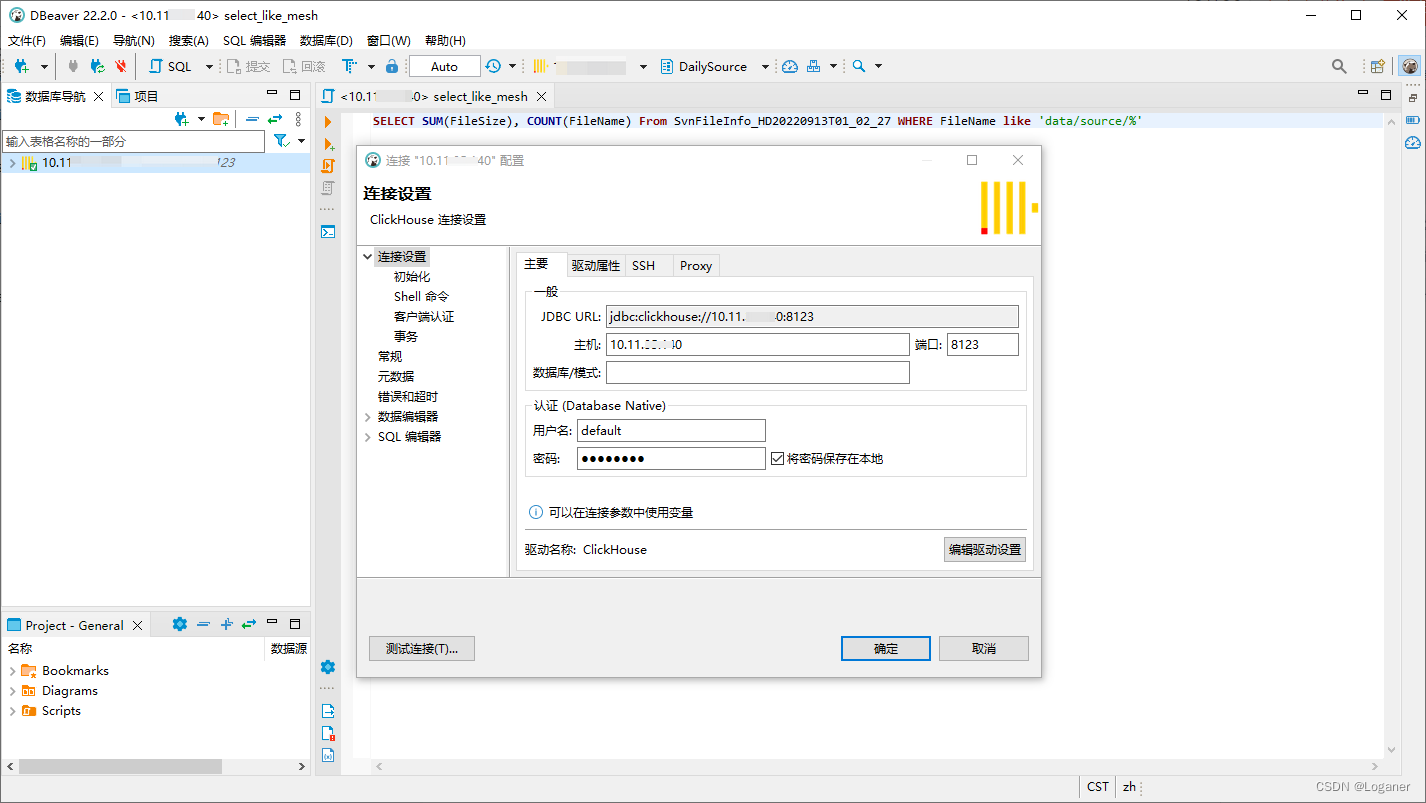Image resolution: width=1426 pixels, height=803 pixels.
Task: Uncheck 将密码保存在本地 checkbox
Action: (777, 458)
